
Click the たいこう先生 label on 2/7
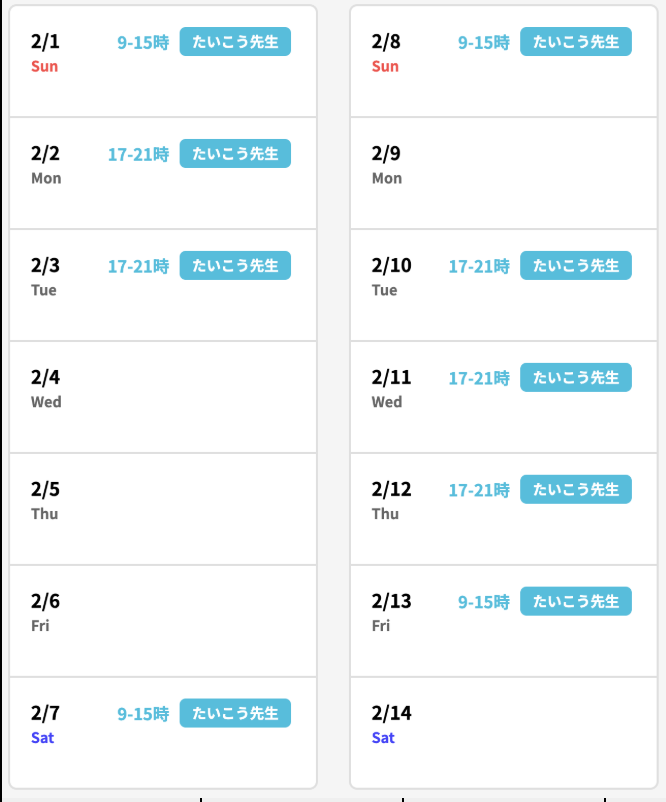click(235, 714)
